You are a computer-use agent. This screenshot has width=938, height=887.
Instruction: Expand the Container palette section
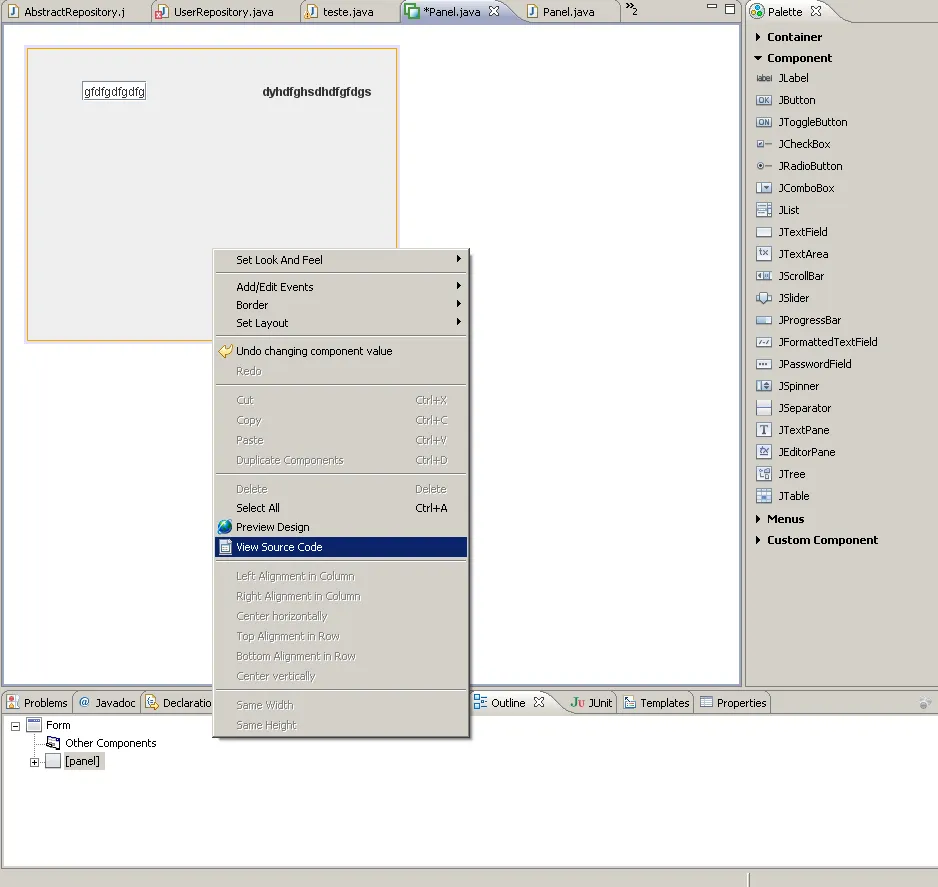tap(758, 37)
